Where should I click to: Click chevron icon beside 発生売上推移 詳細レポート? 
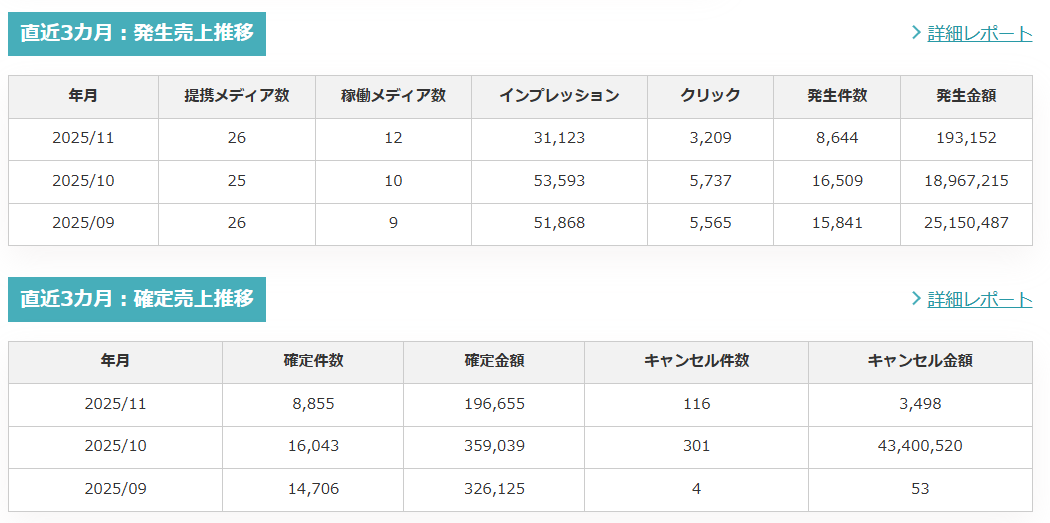click(915, 33)
